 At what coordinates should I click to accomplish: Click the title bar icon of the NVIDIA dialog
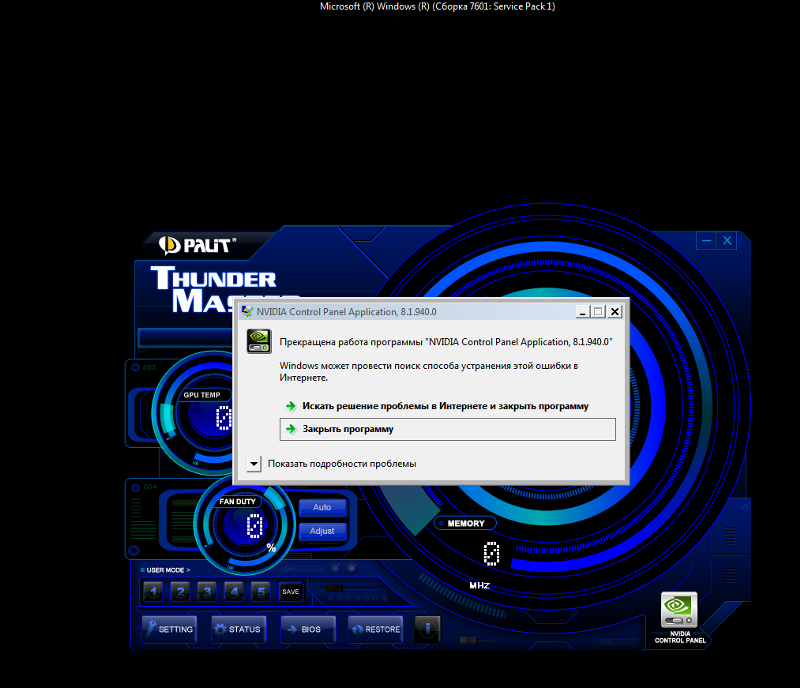pyautogui.click(x=247, y=311)
